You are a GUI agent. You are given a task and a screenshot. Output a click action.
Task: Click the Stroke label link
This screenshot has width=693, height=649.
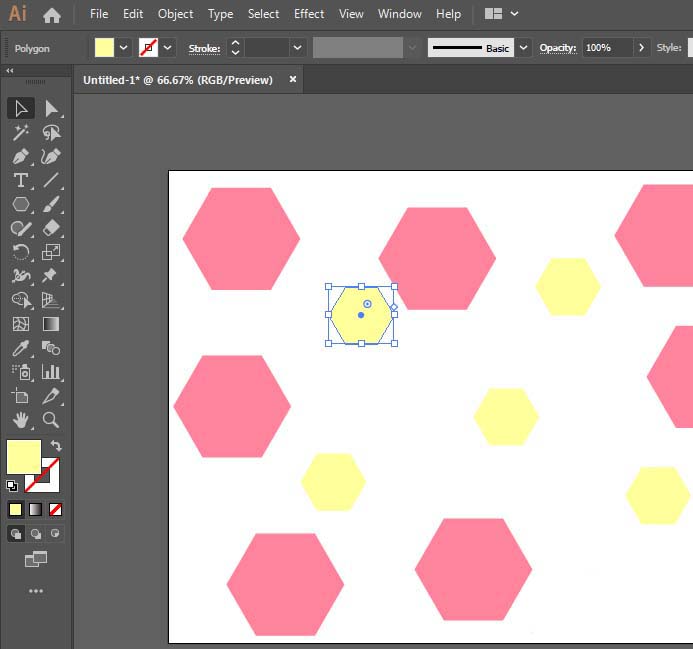pyautogui.click(x=204, y=48)
